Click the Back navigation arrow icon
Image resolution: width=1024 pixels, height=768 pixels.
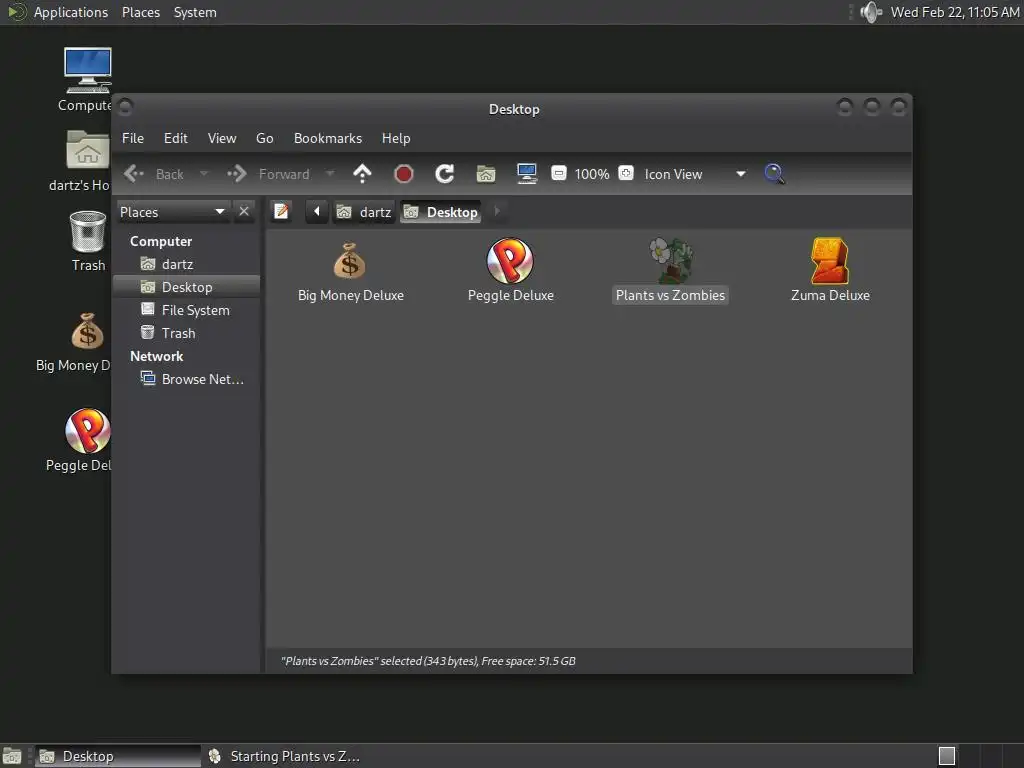click(134, 174)
